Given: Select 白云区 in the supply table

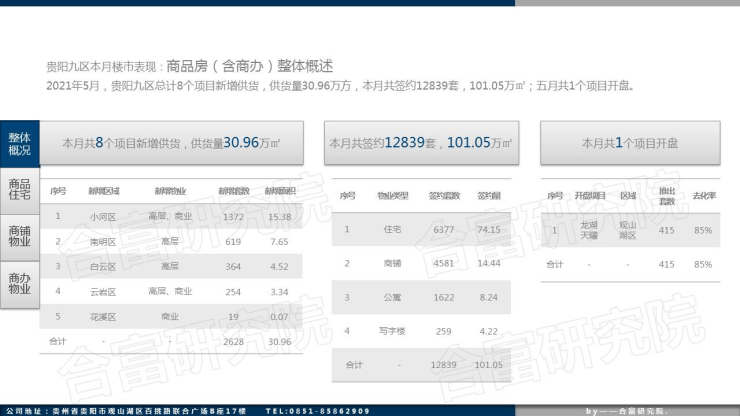Looking at the screenshot, I should click(x=103, y=267).
